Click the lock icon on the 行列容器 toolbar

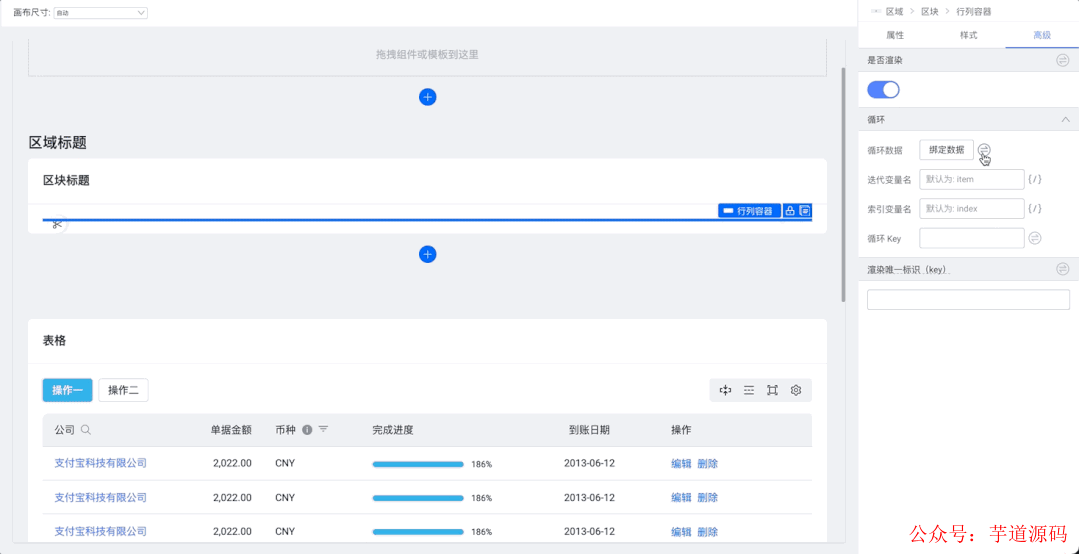tap(790, 211)
